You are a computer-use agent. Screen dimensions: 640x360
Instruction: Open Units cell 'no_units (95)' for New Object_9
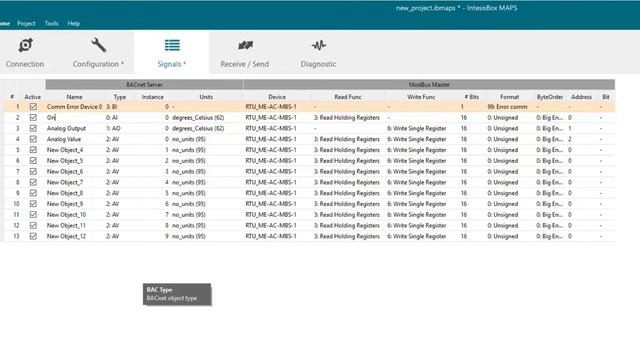pos(189,204)
